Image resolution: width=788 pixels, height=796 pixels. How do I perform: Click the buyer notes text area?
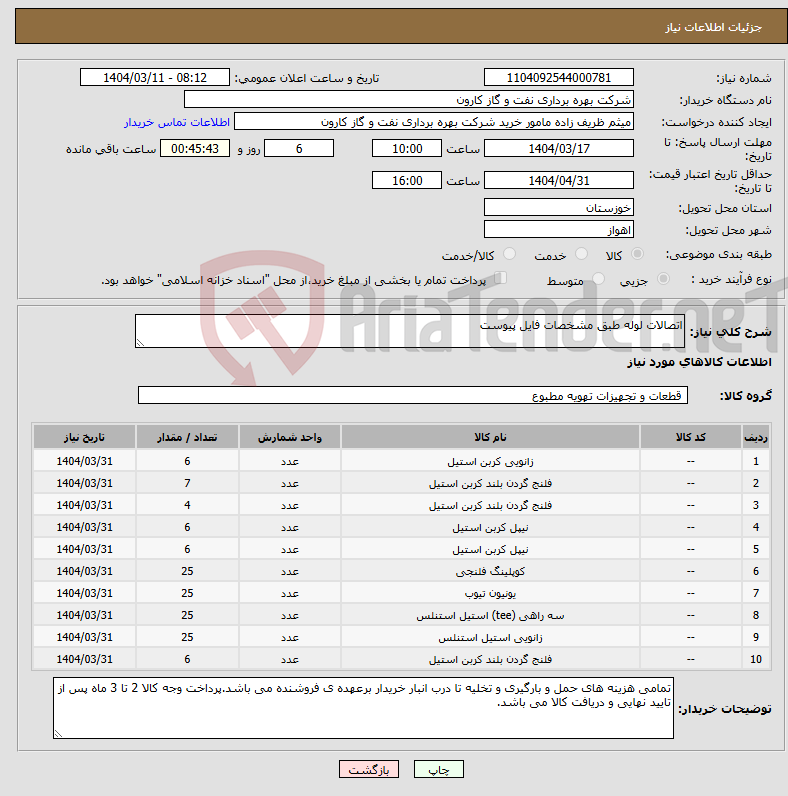click(364, 708)
